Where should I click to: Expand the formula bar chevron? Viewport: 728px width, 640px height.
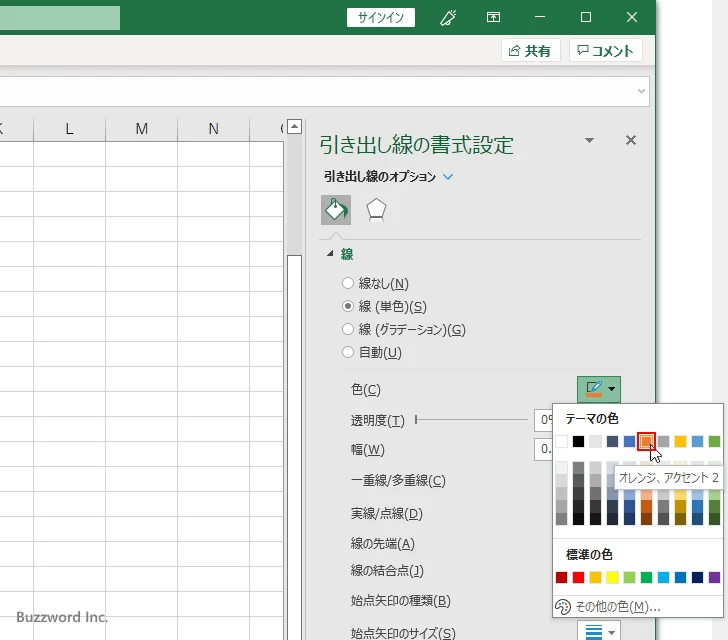click(x=641, y=91)
